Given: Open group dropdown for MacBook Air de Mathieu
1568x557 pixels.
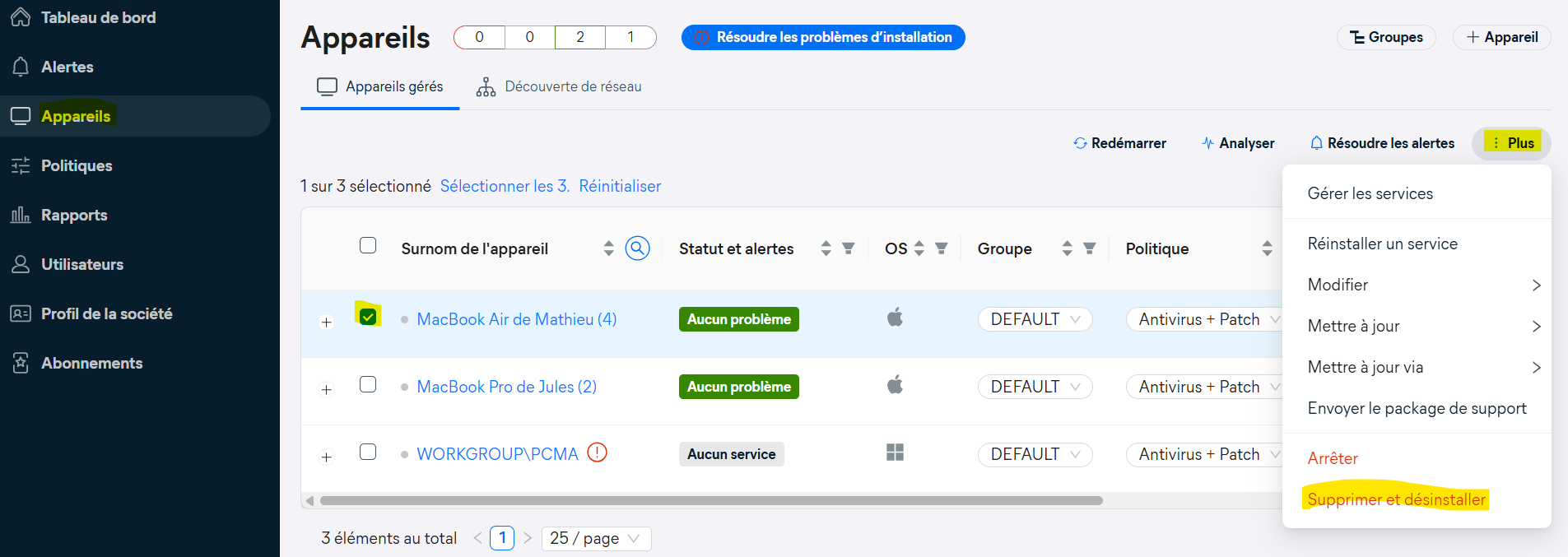Looking at the screenshot, I should [1035, 319].
